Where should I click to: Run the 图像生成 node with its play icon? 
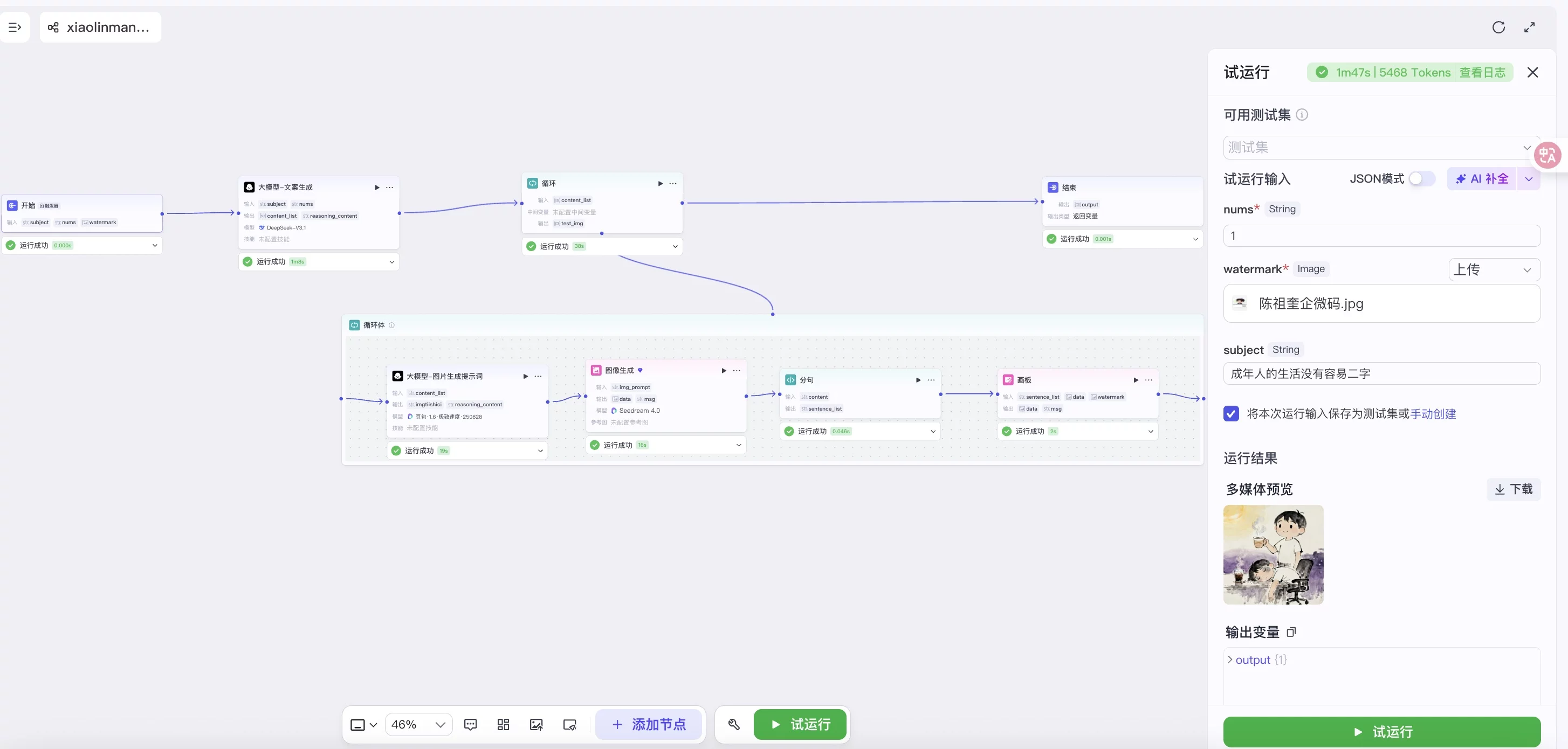point(724,371)
